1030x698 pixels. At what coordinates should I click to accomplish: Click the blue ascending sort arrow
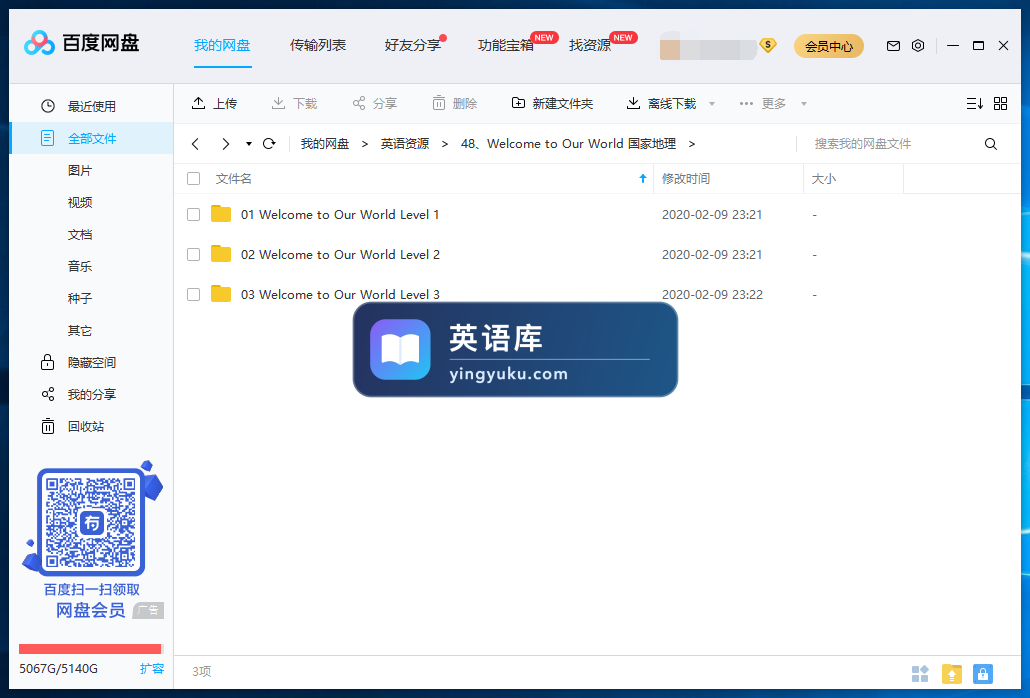coord(643,179)
